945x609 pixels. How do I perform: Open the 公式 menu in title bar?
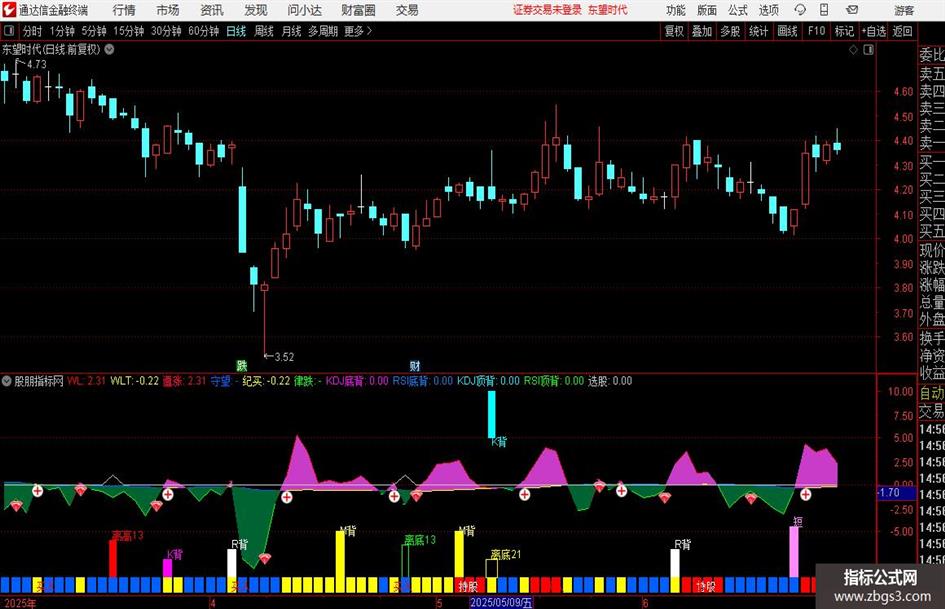(x=738, y=10)
